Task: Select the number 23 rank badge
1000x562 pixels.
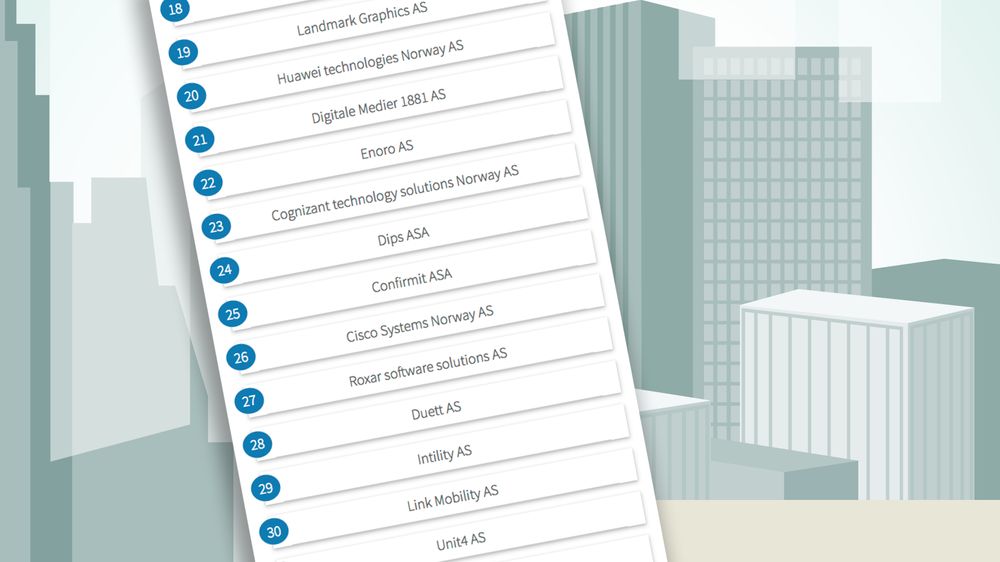Action: (216, 226)
